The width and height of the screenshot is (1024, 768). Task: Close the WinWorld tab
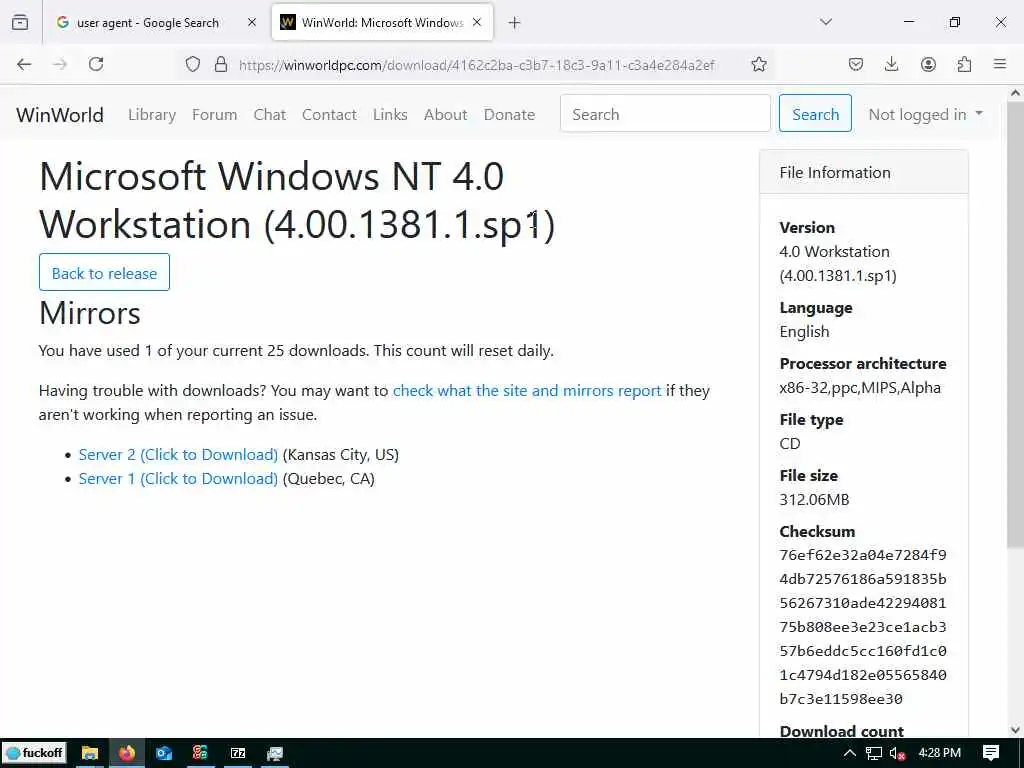click(477, 23)
